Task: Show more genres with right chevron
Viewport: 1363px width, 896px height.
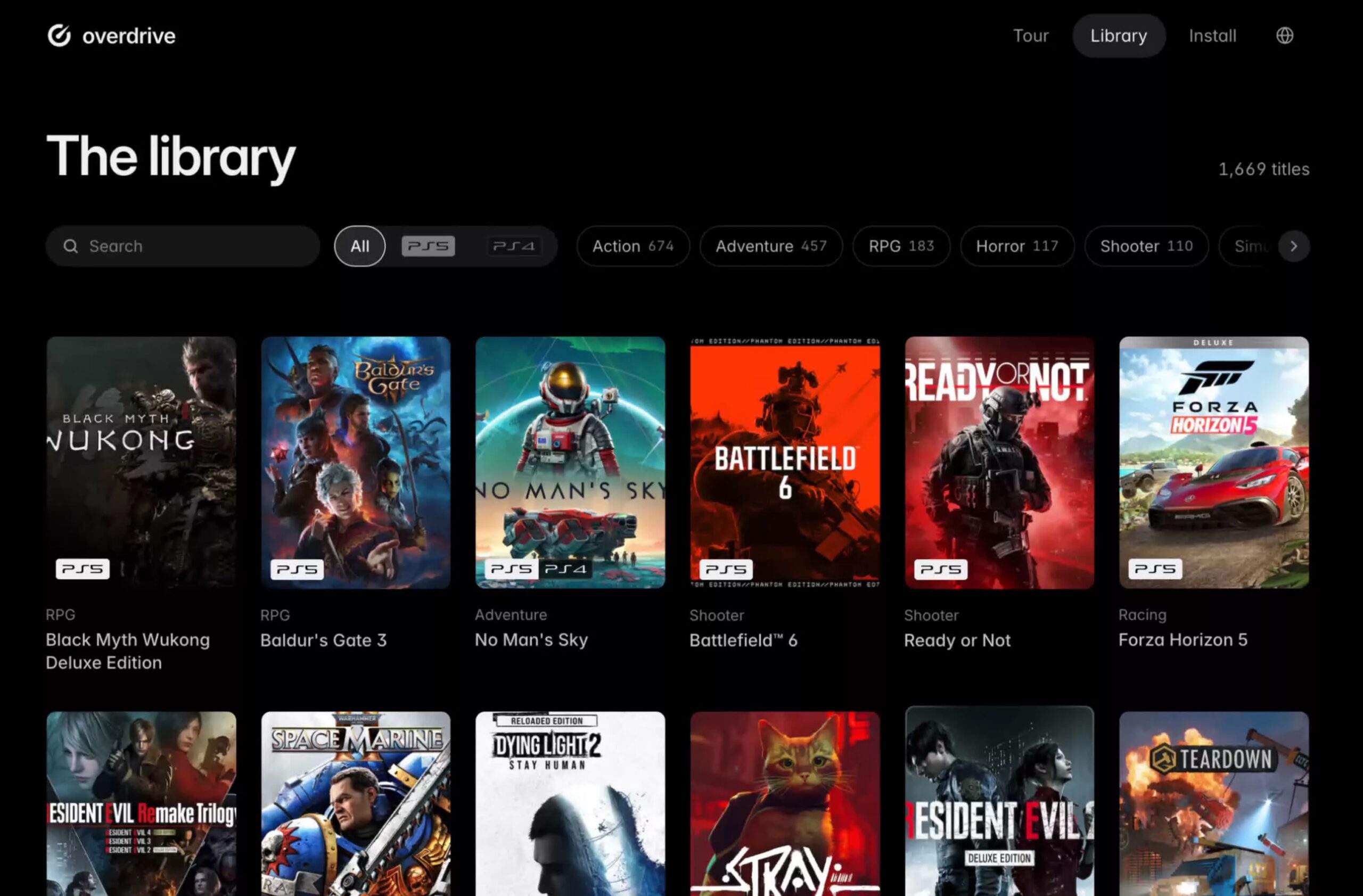Action: pos(1294,246)
